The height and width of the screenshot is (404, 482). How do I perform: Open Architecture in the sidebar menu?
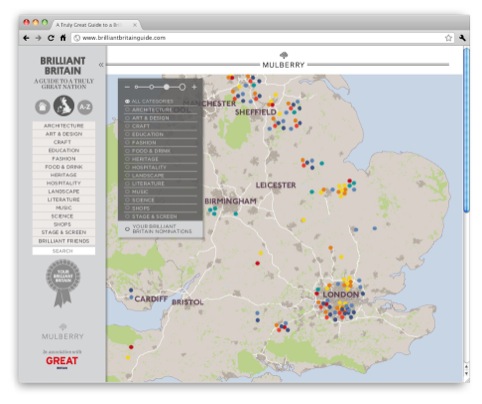[64, 126]
